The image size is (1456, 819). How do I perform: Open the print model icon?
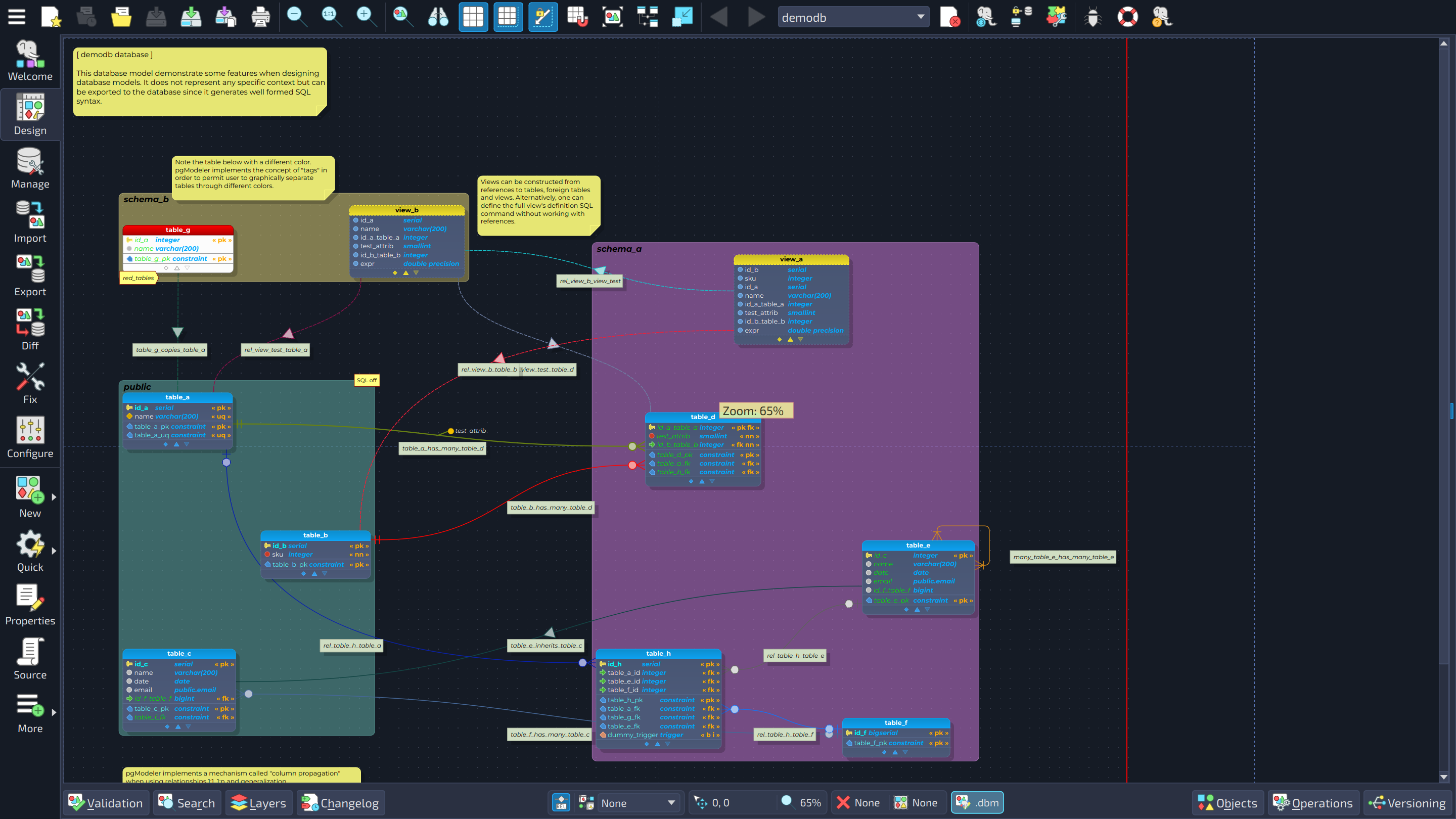[260, 17]
